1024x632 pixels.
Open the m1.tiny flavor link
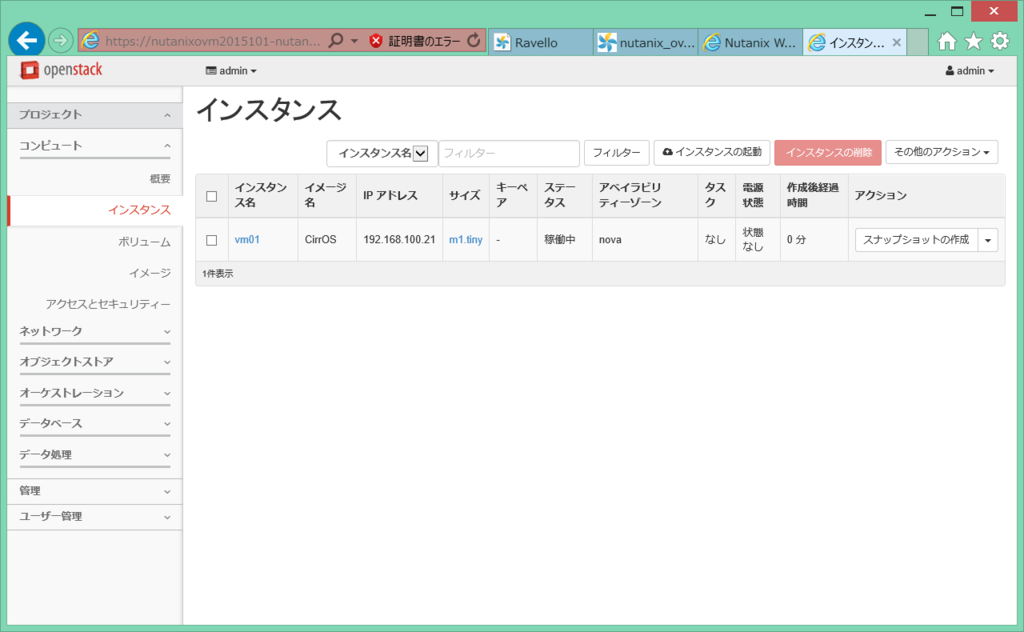tap(466, 240)
